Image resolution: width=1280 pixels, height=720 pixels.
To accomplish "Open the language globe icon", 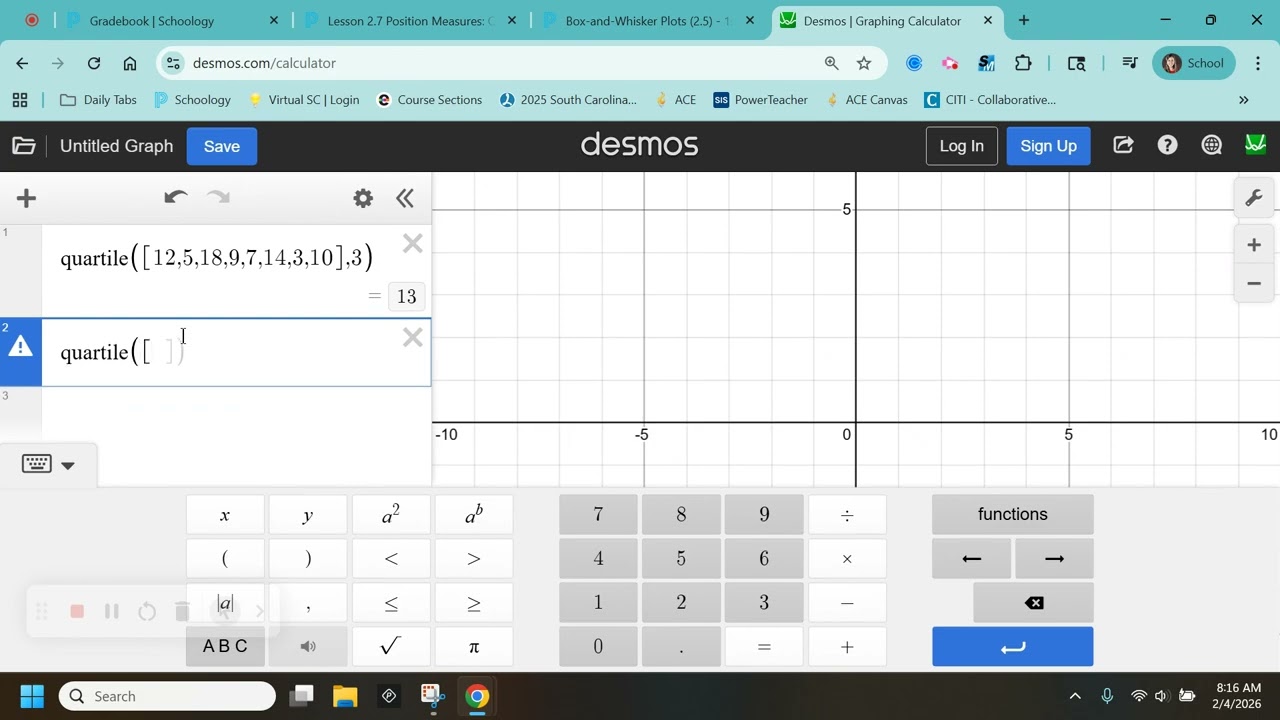I will [1212, 146].
